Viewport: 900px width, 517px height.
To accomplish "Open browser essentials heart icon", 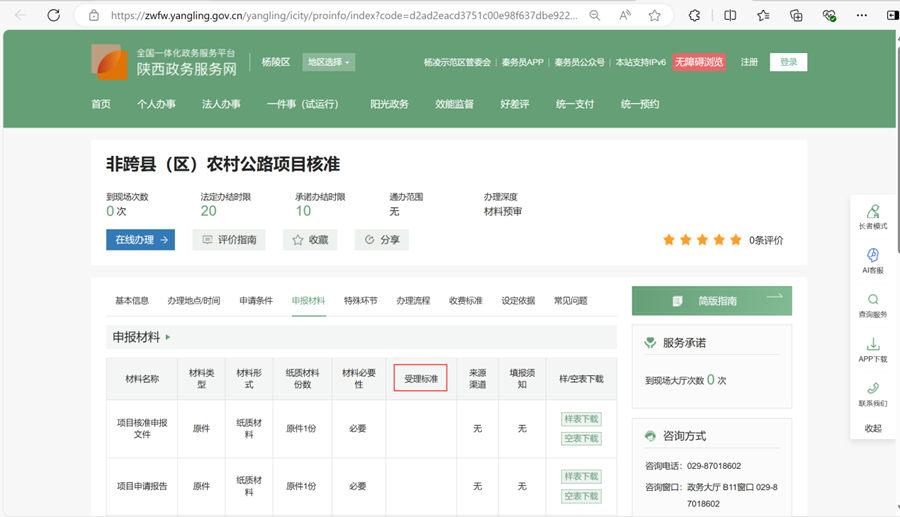I will tap(829, 15).
